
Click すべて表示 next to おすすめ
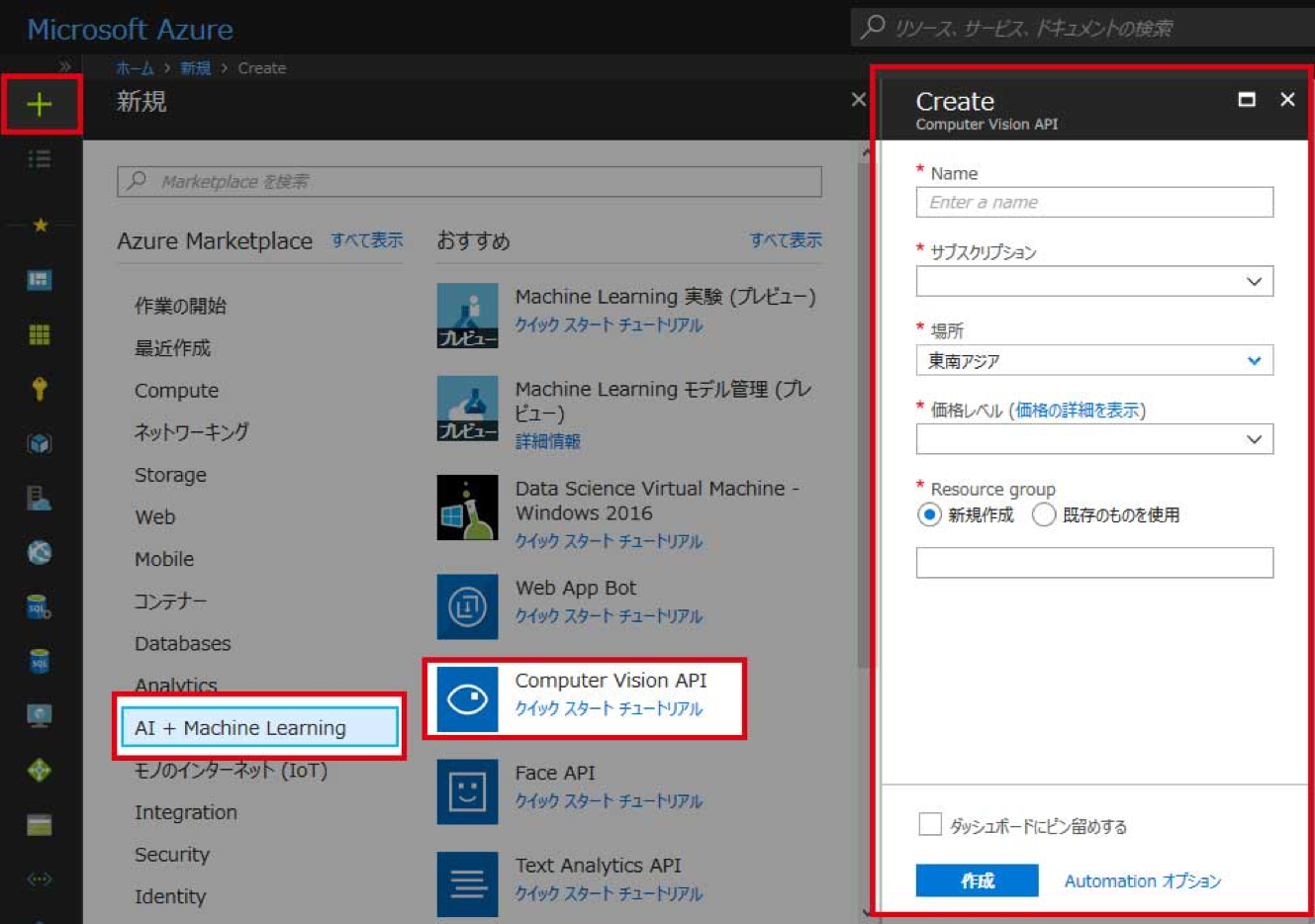click(786, 240)
